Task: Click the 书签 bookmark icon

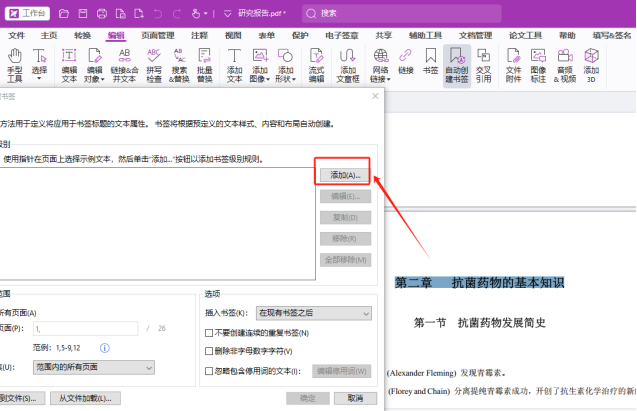Action: (x=430, y=64)
